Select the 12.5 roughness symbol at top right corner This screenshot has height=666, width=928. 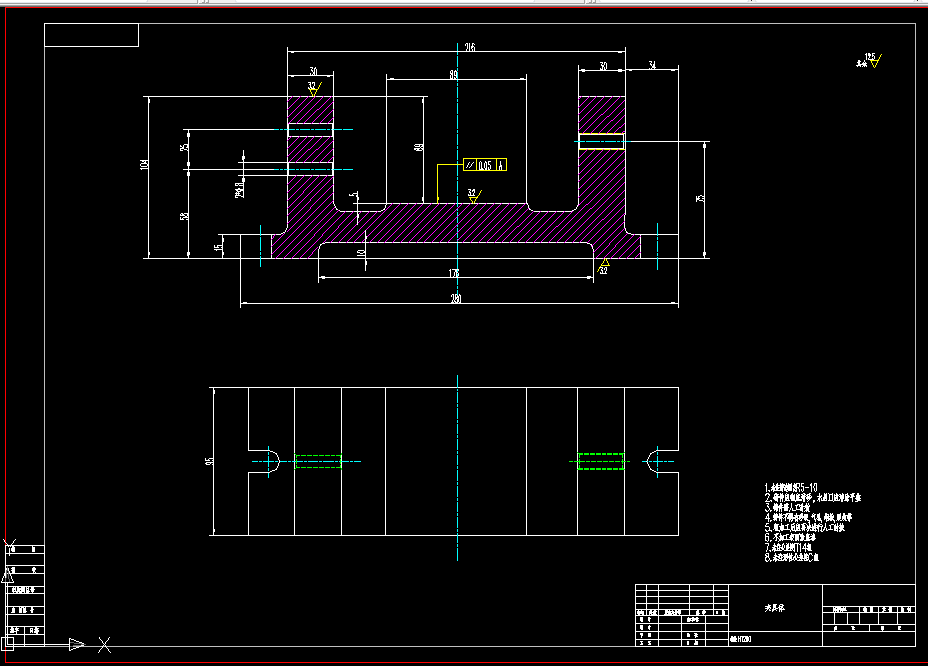click(872, 60)
